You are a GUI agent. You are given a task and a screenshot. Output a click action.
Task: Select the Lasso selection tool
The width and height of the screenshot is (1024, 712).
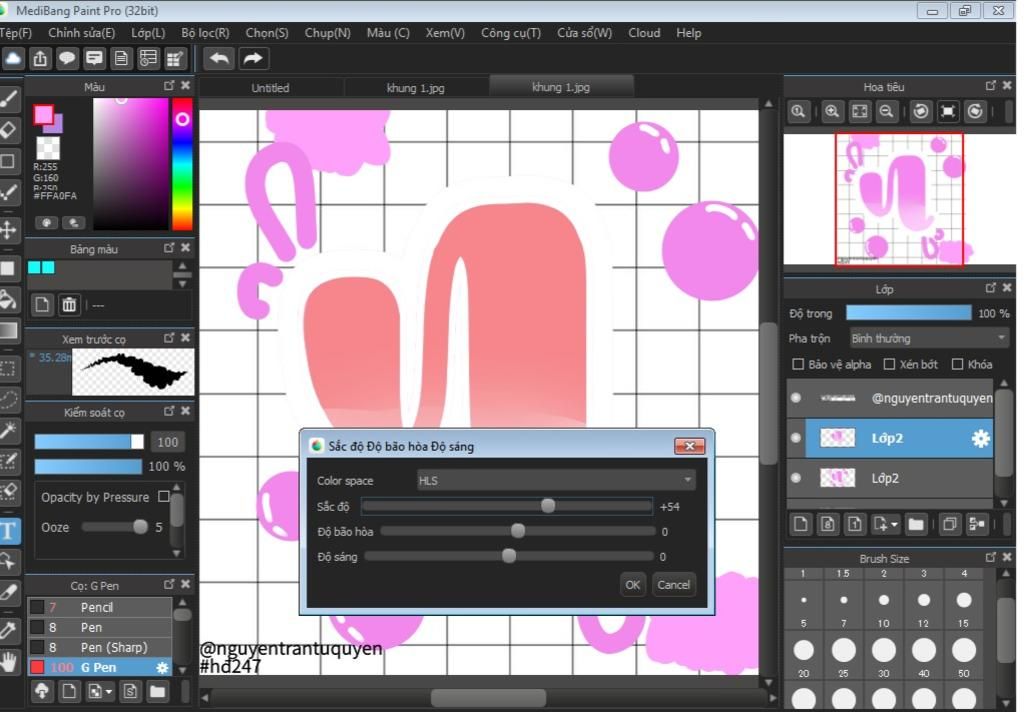[8, 399]
